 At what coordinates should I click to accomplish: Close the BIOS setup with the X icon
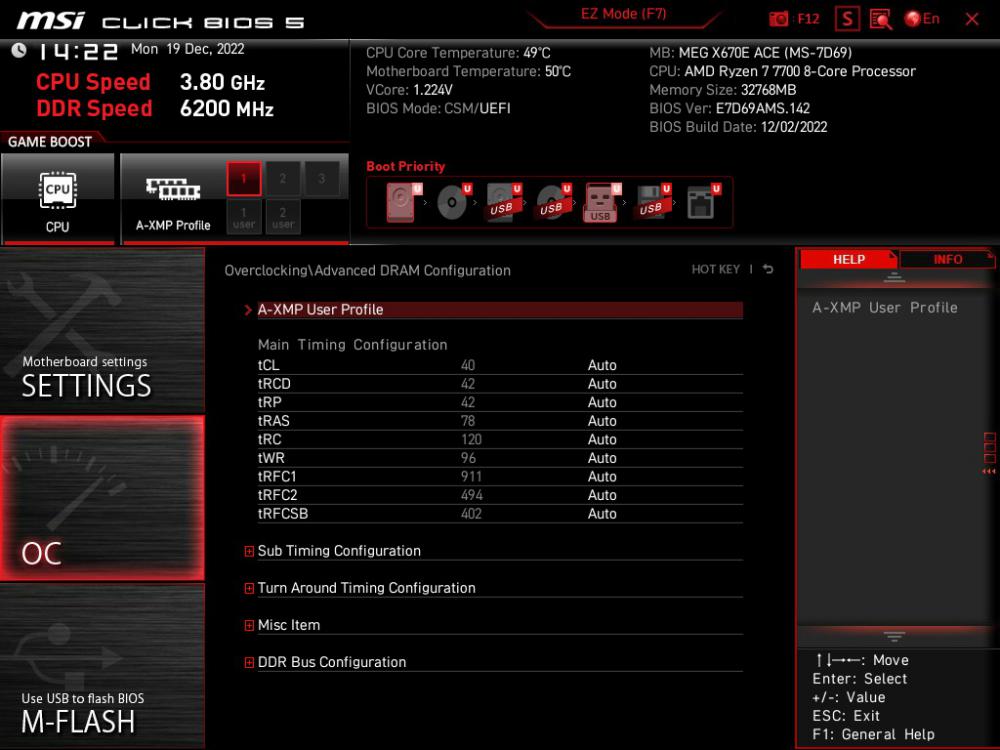(x=972, y=19)
